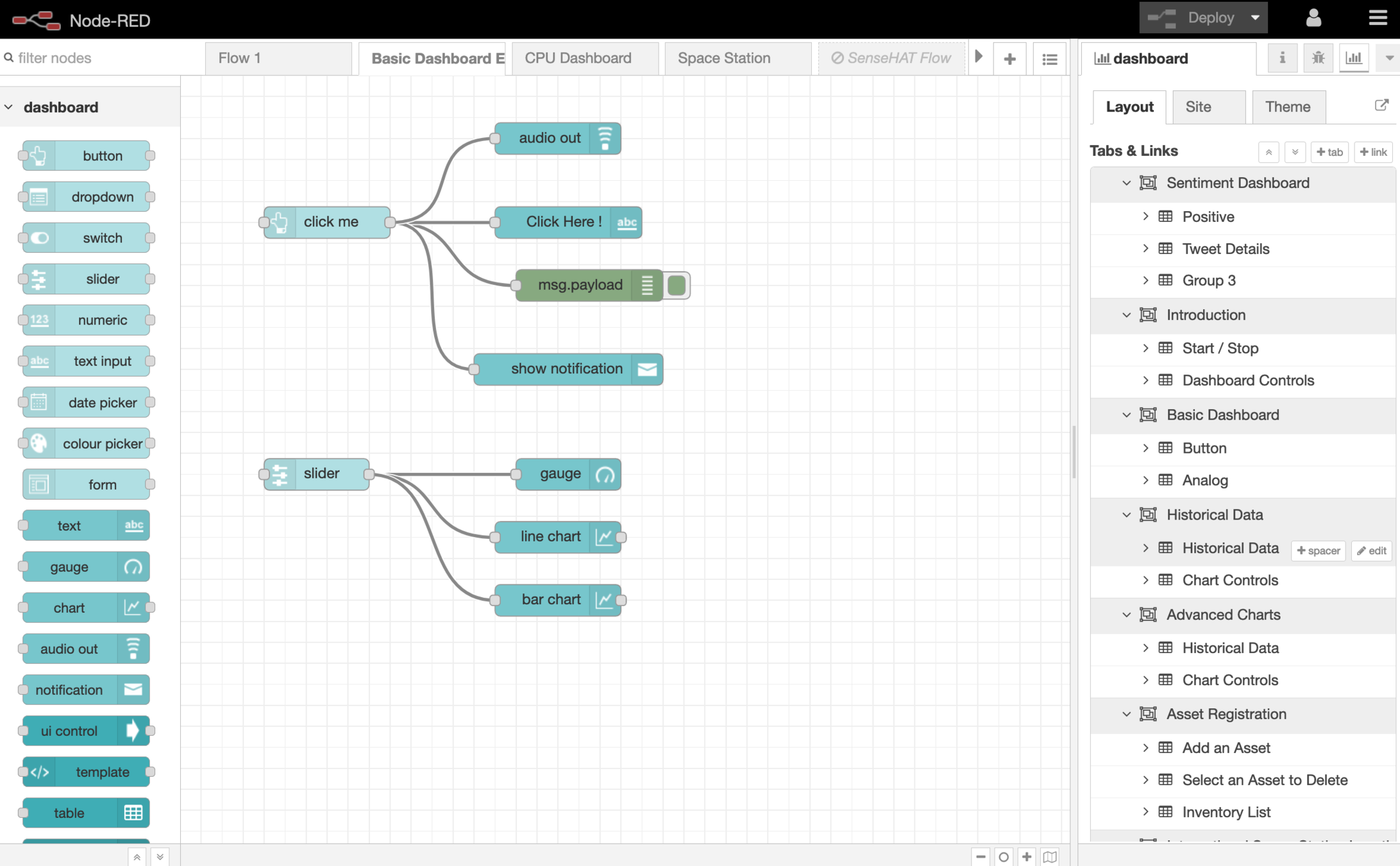Click the click me node's inject button

[264, 223]
